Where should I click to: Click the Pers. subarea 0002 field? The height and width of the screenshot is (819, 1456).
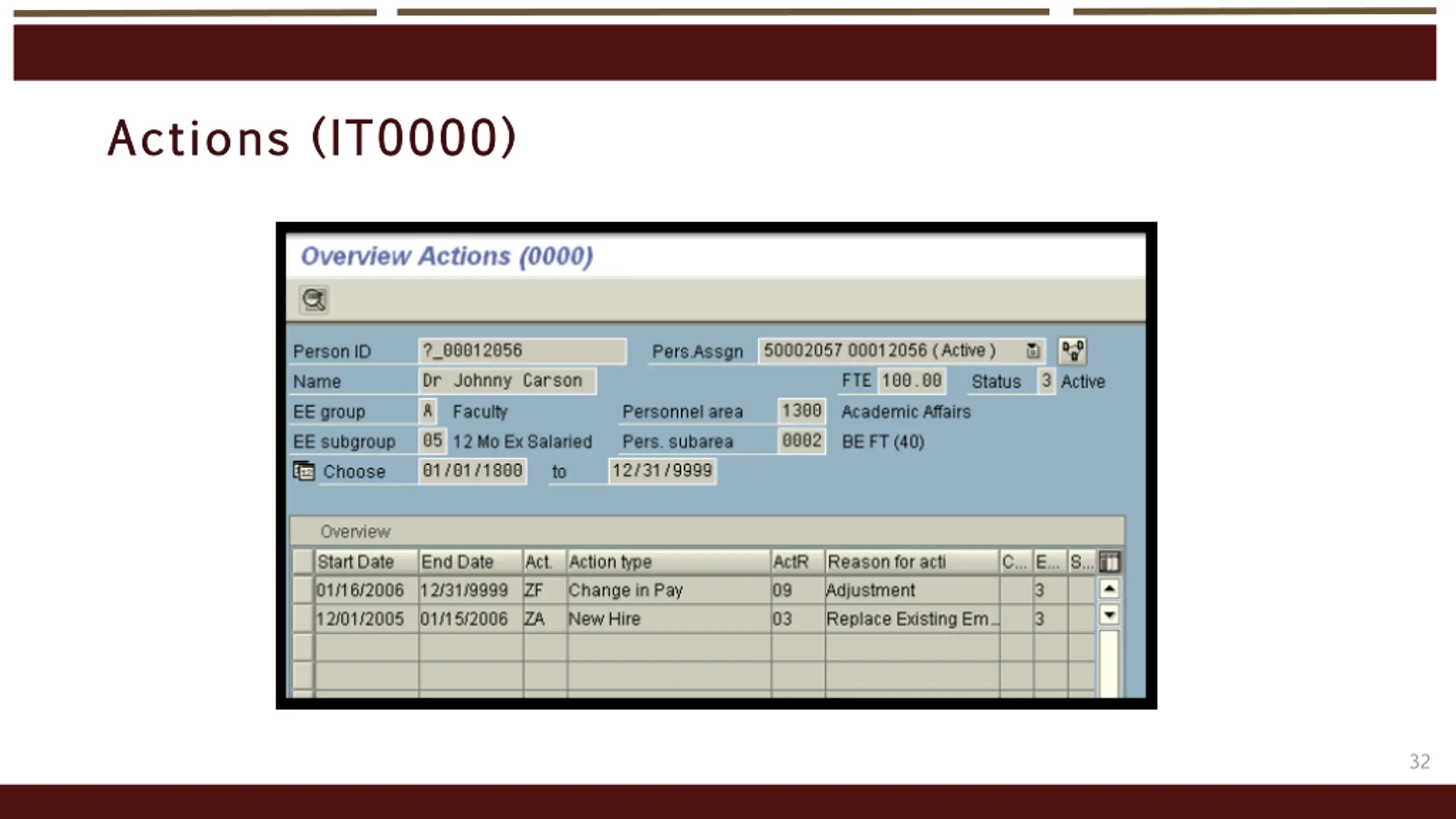(x=801, y=441)
